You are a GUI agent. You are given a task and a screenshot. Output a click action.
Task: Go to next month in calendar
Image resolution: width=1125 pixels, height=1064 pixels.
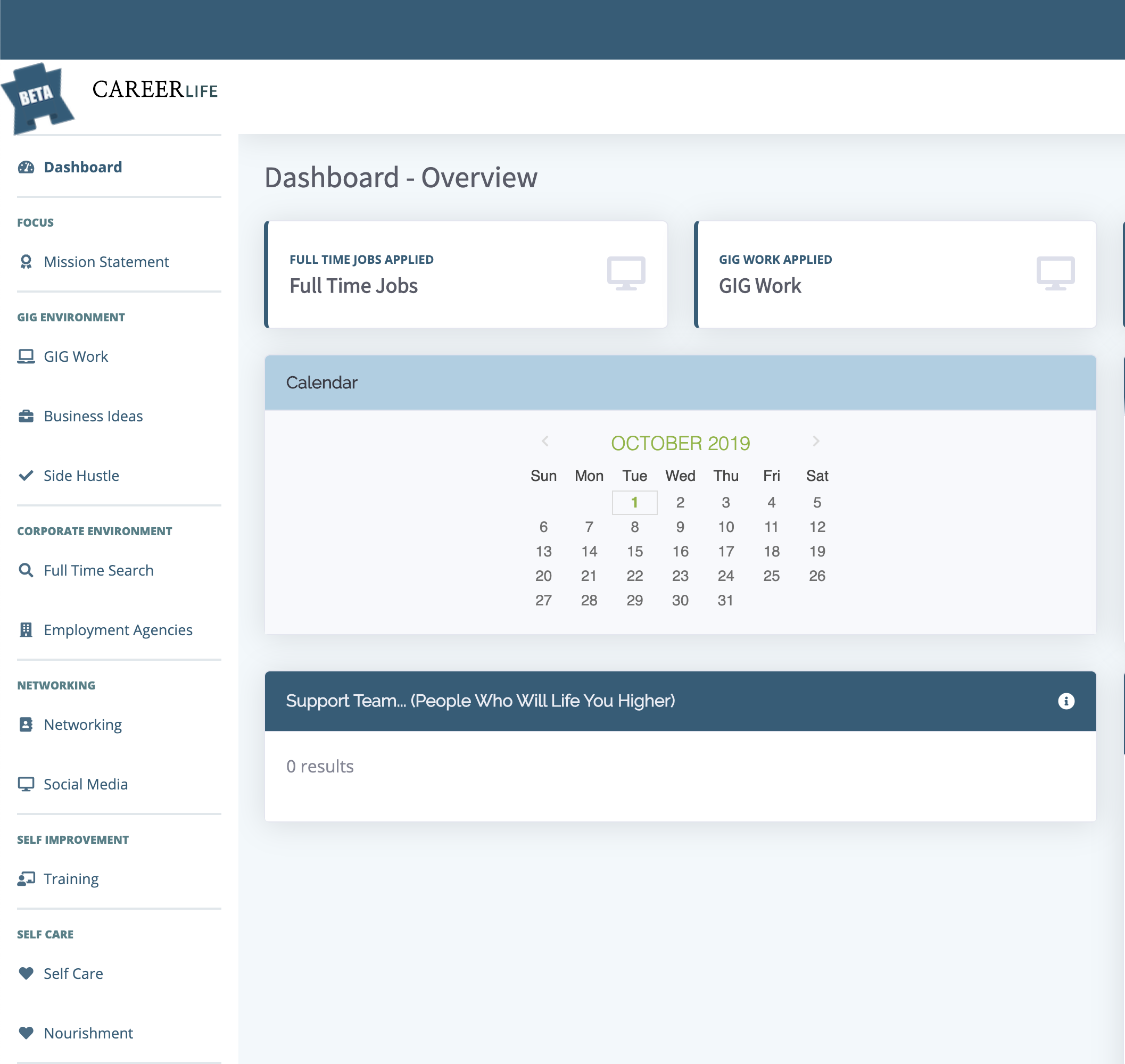816,441
